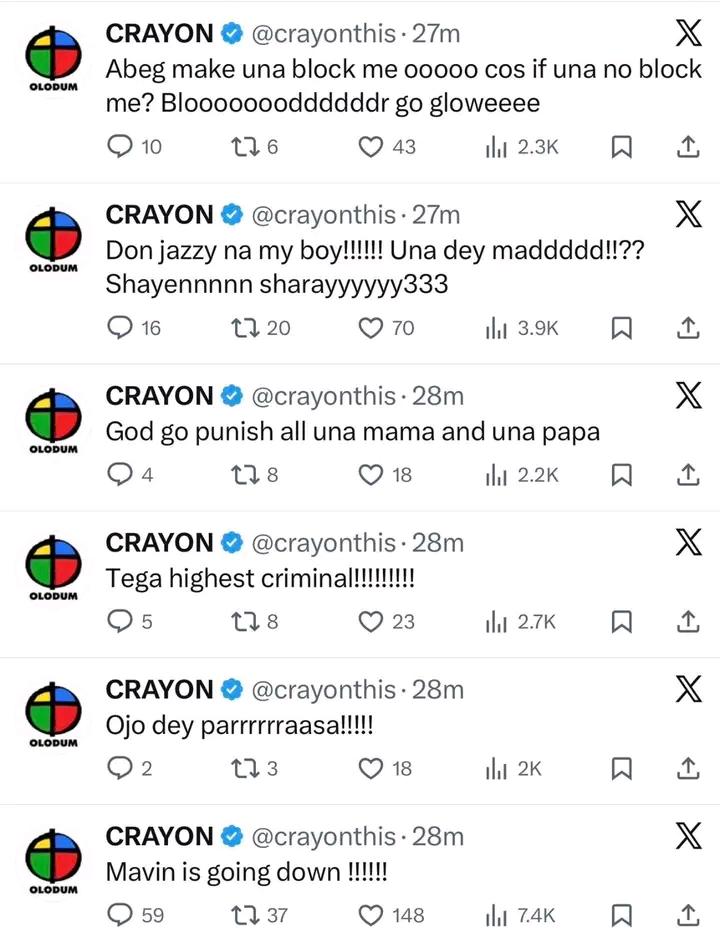720x943 pixels.
Task: Like the "Abeg make una block me" tweet
Action: (x=371, y=148)
